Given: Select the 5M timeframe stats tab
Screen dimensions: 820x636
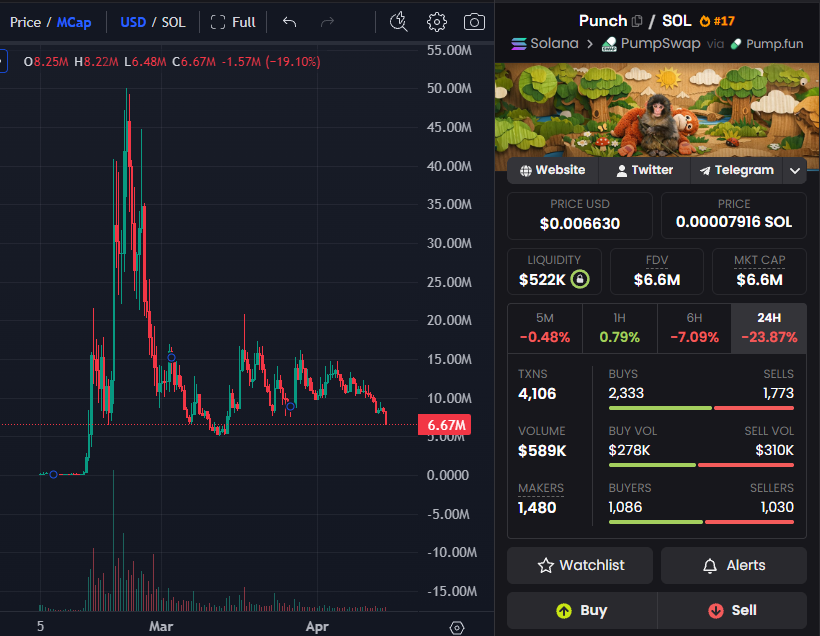Looking at the screenshot, I should click(544, 328).
